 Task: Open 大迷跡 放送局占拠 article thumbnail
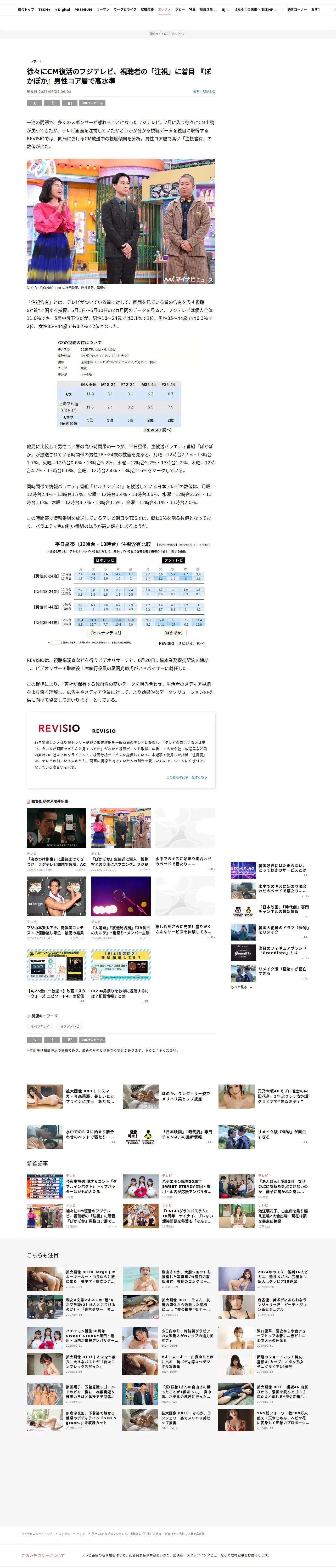point(121,897)
